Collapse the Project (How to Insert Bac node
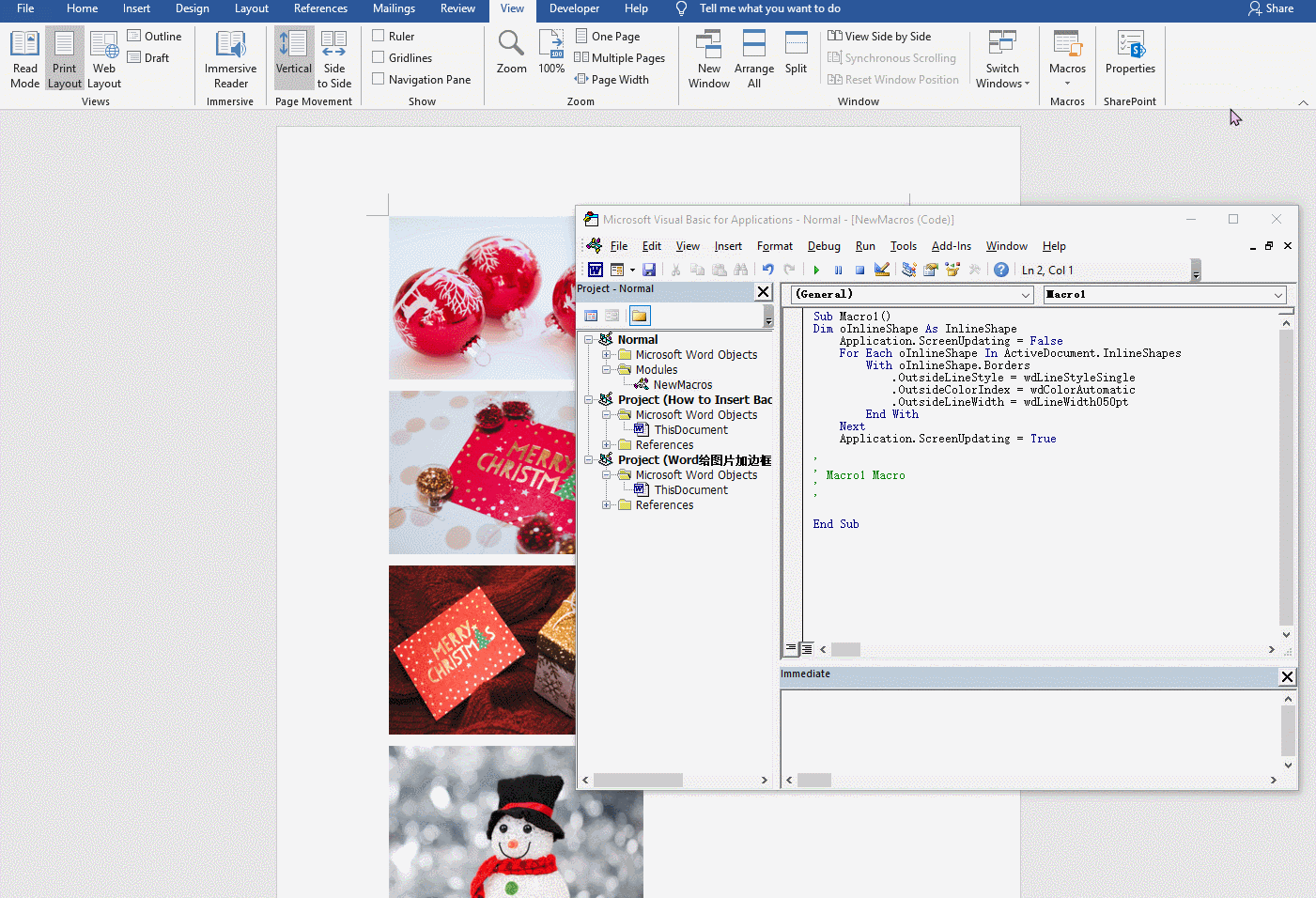Image resolution: width=1316 pixels, height=898 pixels. coord(589,399)
